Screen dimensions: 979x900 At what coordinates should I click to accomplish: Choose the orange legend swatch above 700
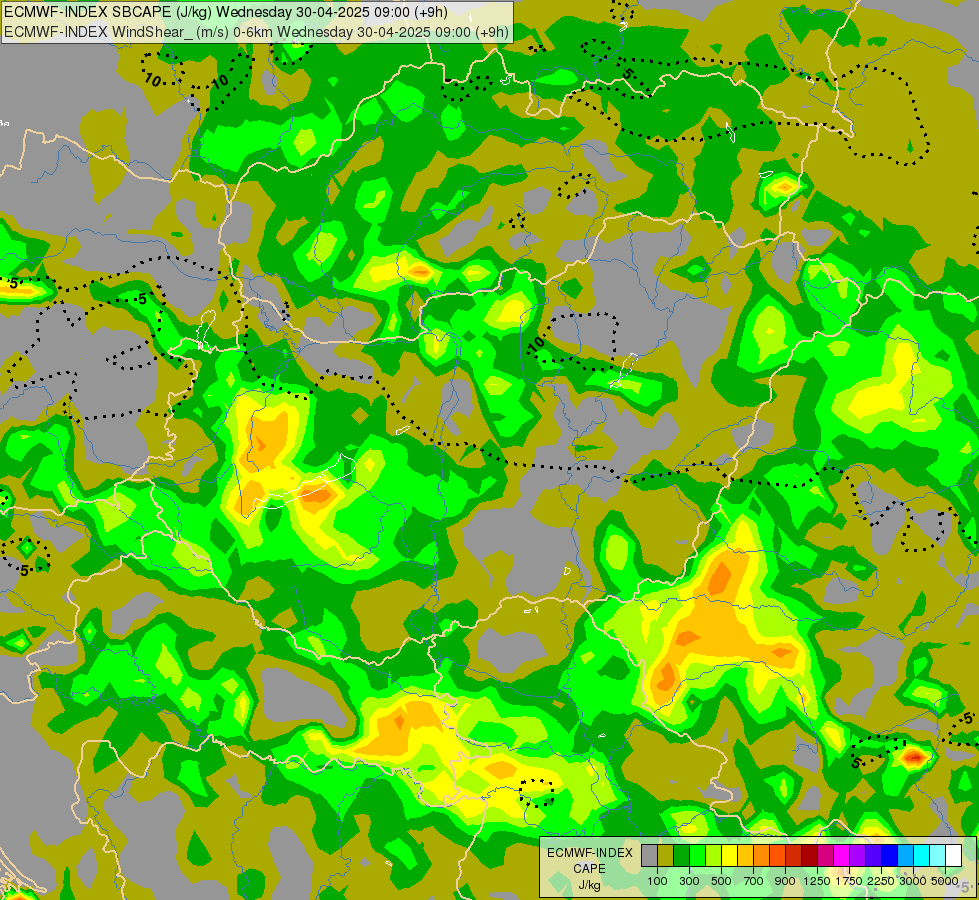click(762, 856)
